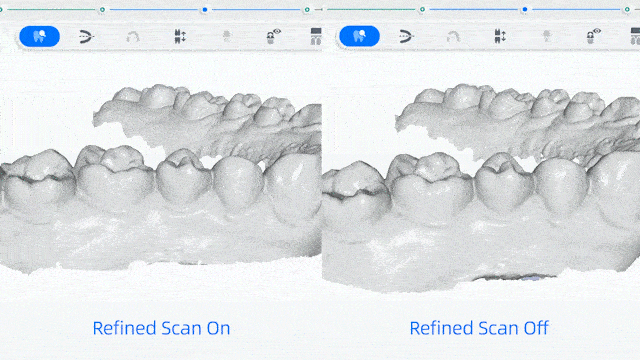
Task: Select the first green step marker above the Refined Scan On panel
Action: [102, 9]
